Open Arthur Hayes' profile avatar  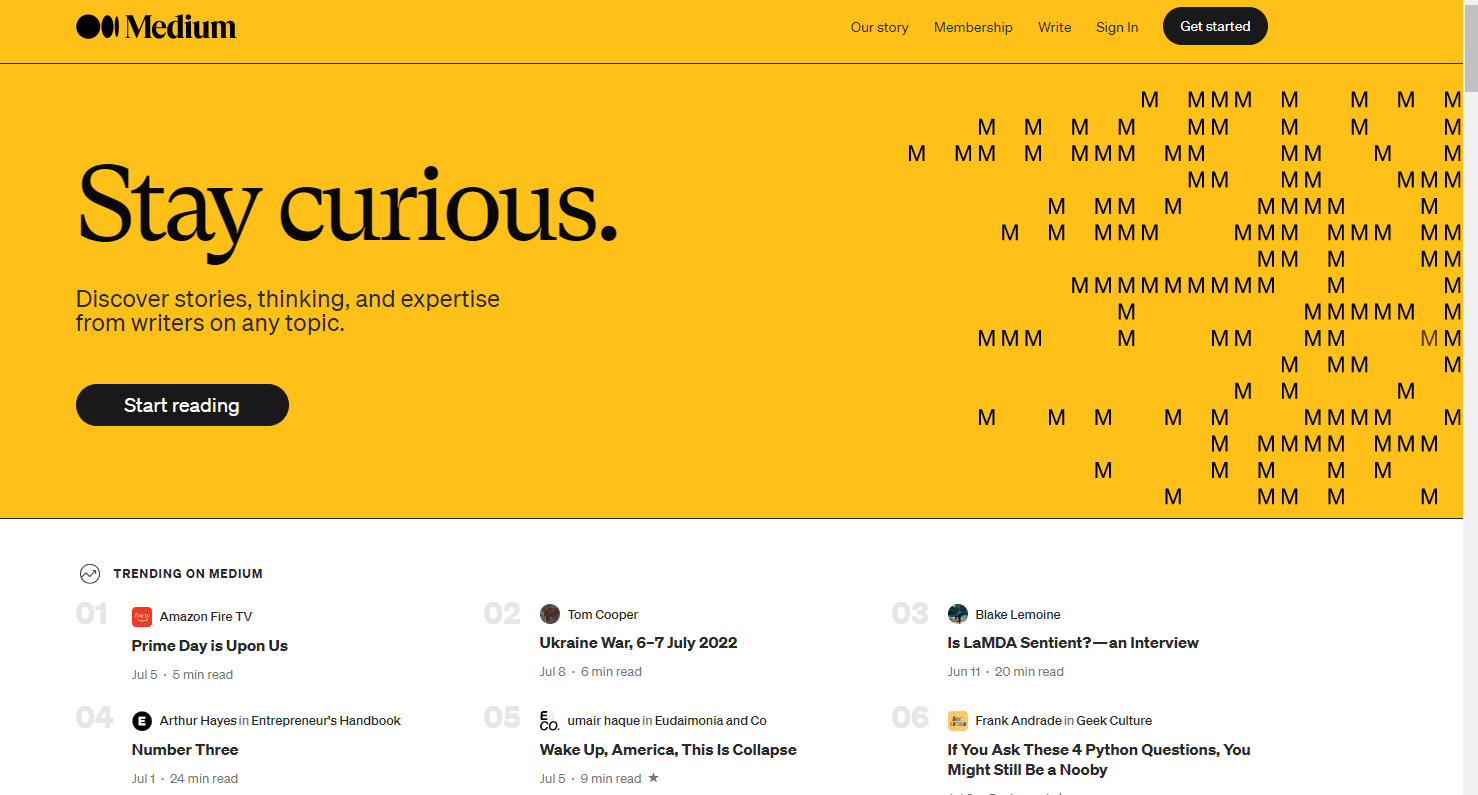click(x=142, y=721)
